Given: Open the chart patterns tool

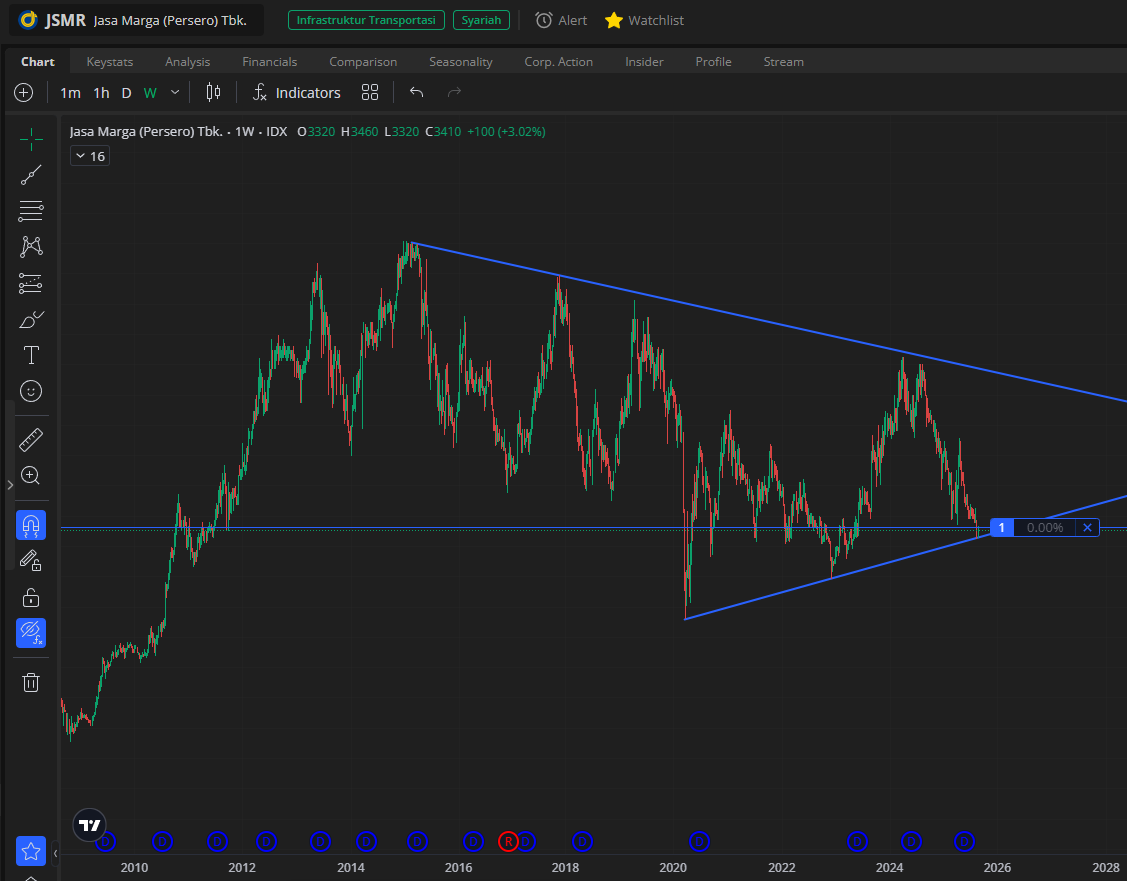Looking at the screenshot, I should click(x=31, y=246).
